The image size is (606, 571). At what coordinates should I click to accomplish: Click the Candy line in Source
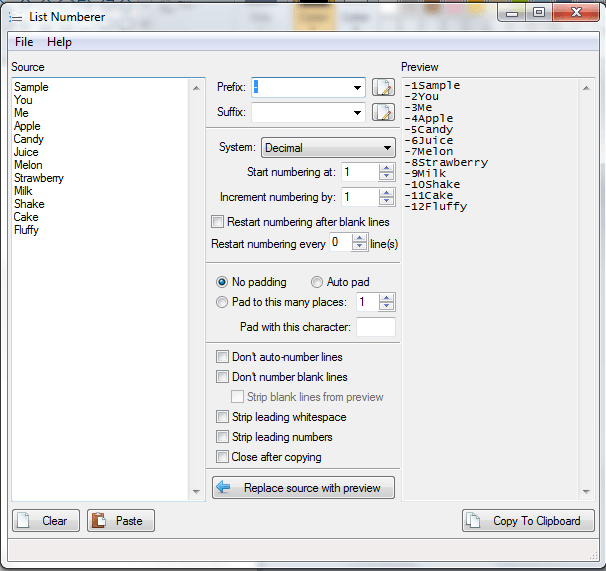pyautogui.click(x=29, y=139)
